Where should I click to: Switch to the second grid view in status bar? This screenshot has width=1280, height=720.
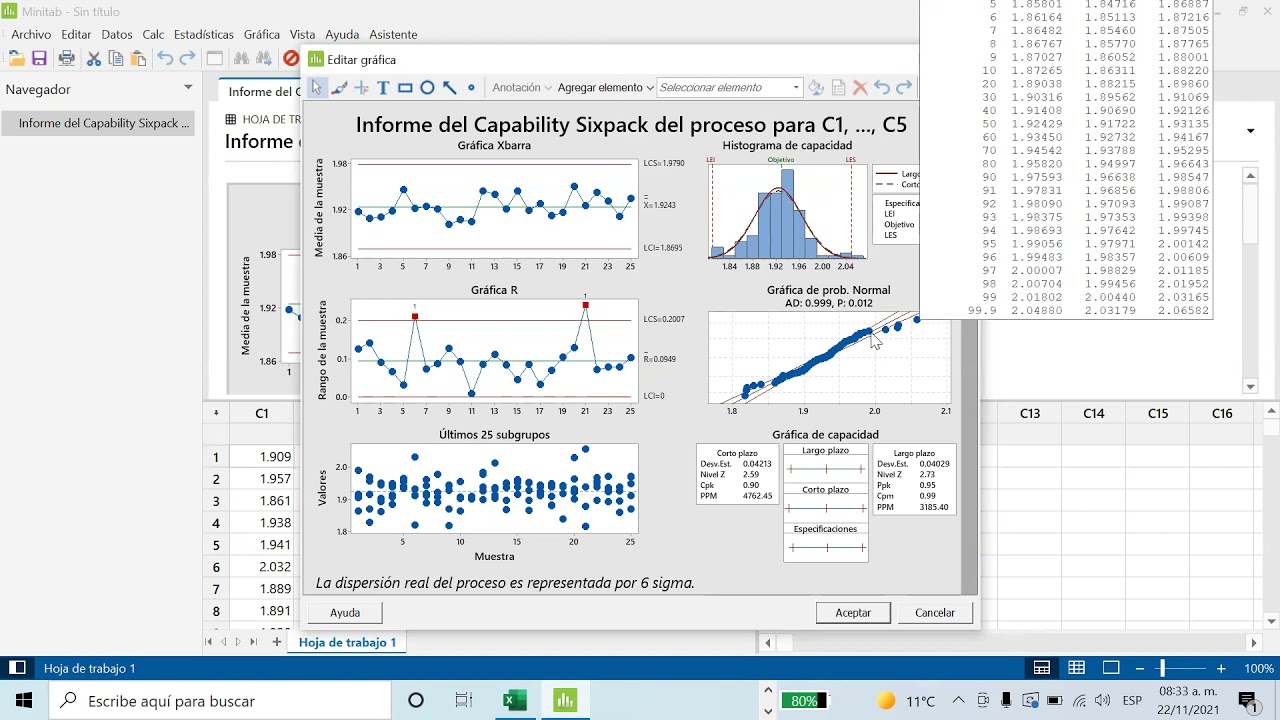1077,668
